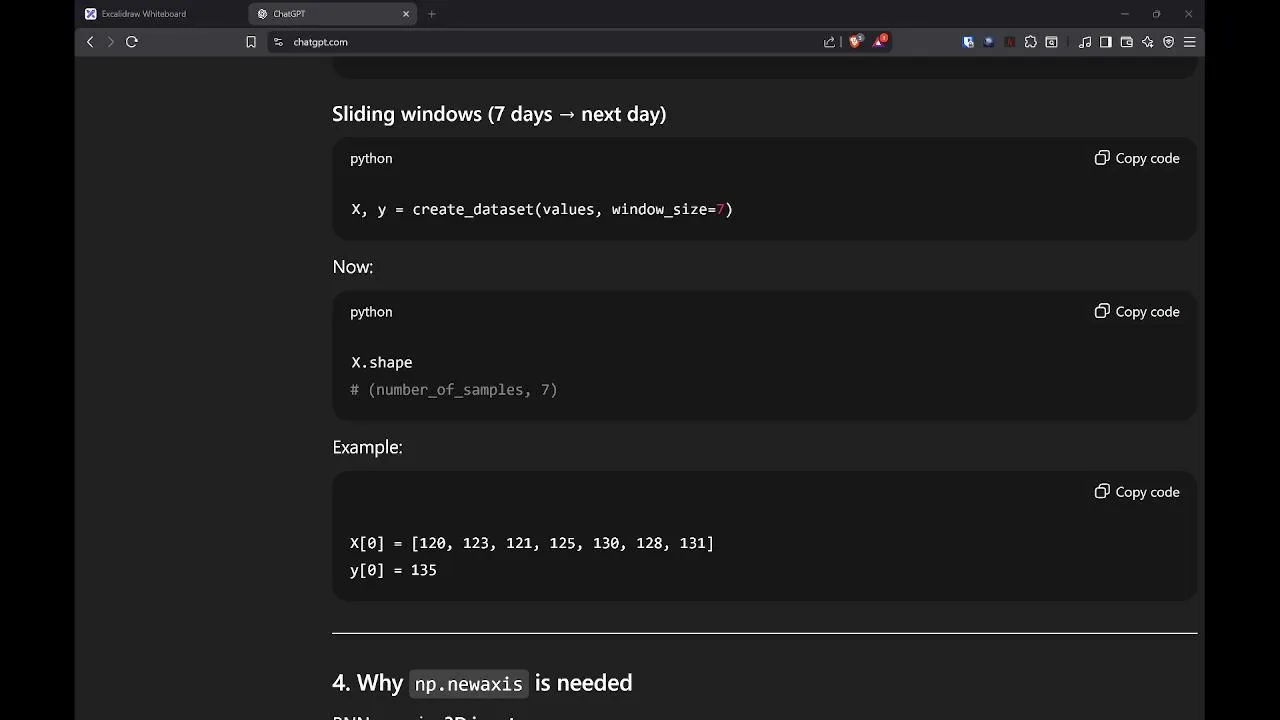The width and height of the screenshot is (1280, 720).
Task: Open the Leo AI sparkle icon
Action: (1147, 42)
